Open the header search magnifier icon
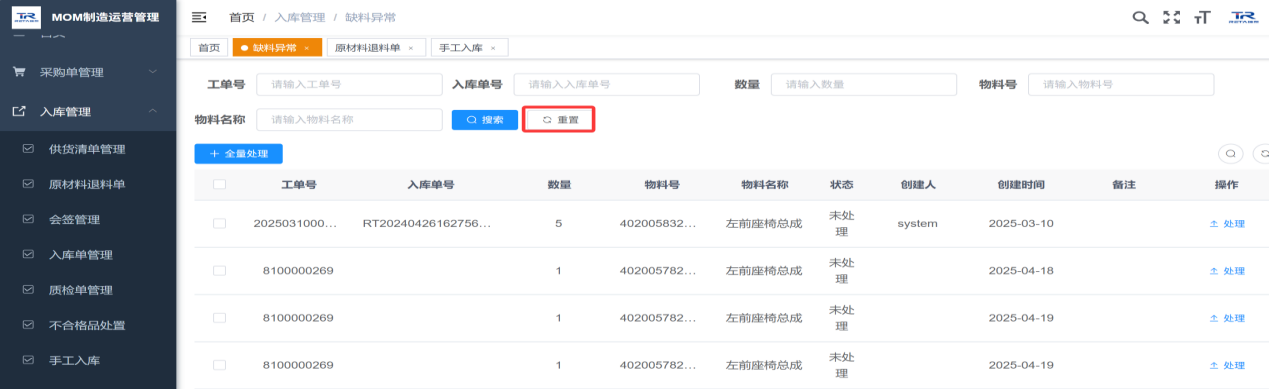The width and height of the screenshot is (1269, 389). point(1140,17)
